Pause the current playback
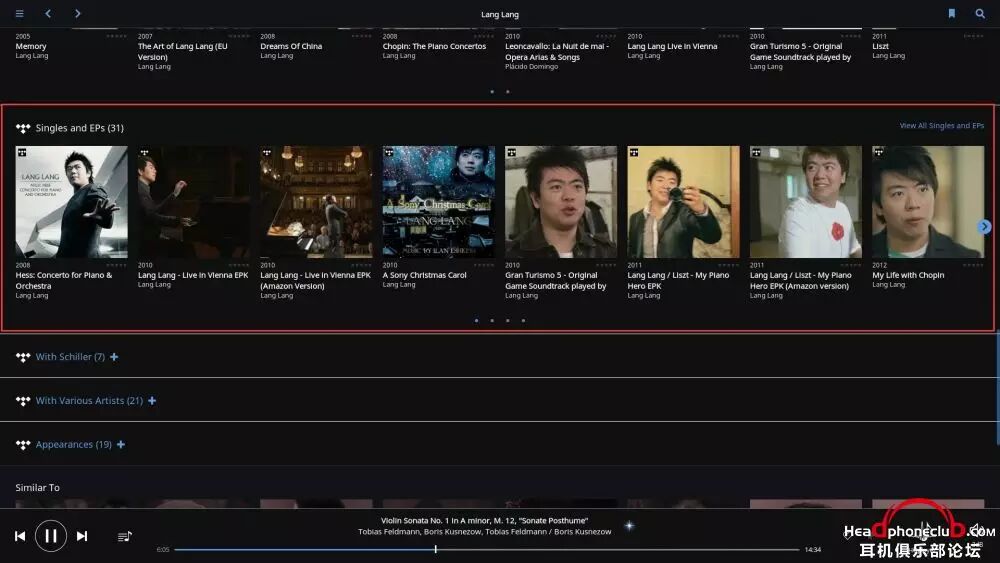 (x=51, y=536)
